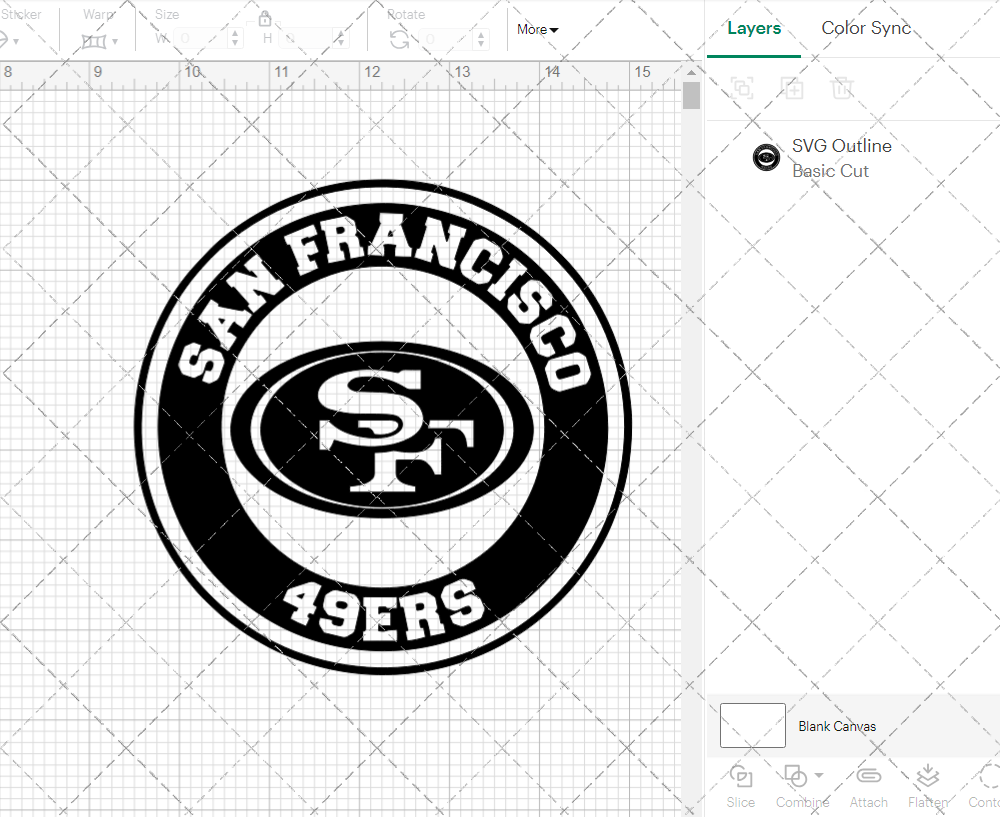Image resolution: width=1000 pixels, height=817 pixels.
Task: Click the delete layer icon in Layers panel
Action: click(x=843, y=88)
